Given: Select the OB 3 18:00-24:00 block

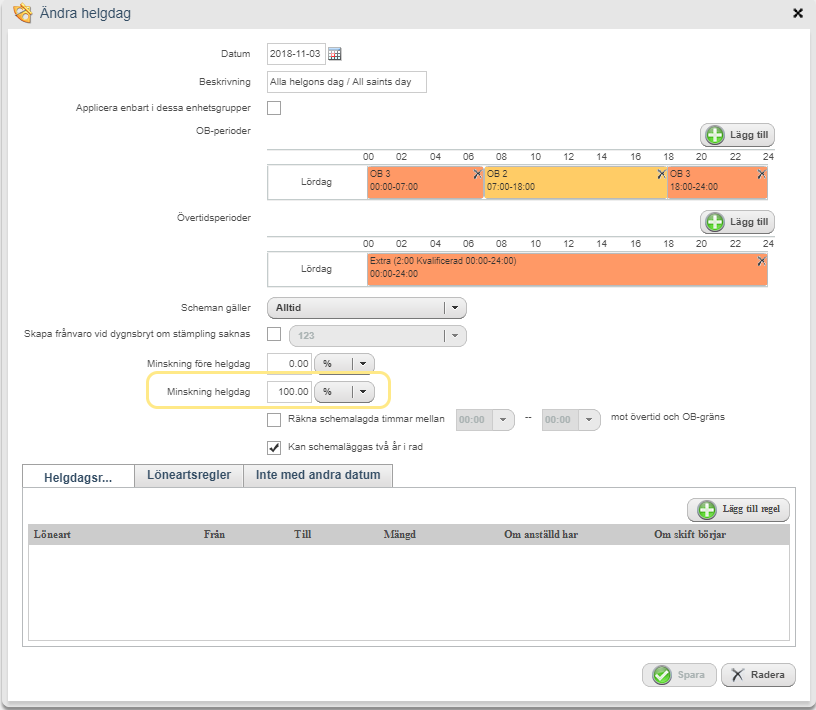Looking at the screenshot, I should (x=717, y=182).
